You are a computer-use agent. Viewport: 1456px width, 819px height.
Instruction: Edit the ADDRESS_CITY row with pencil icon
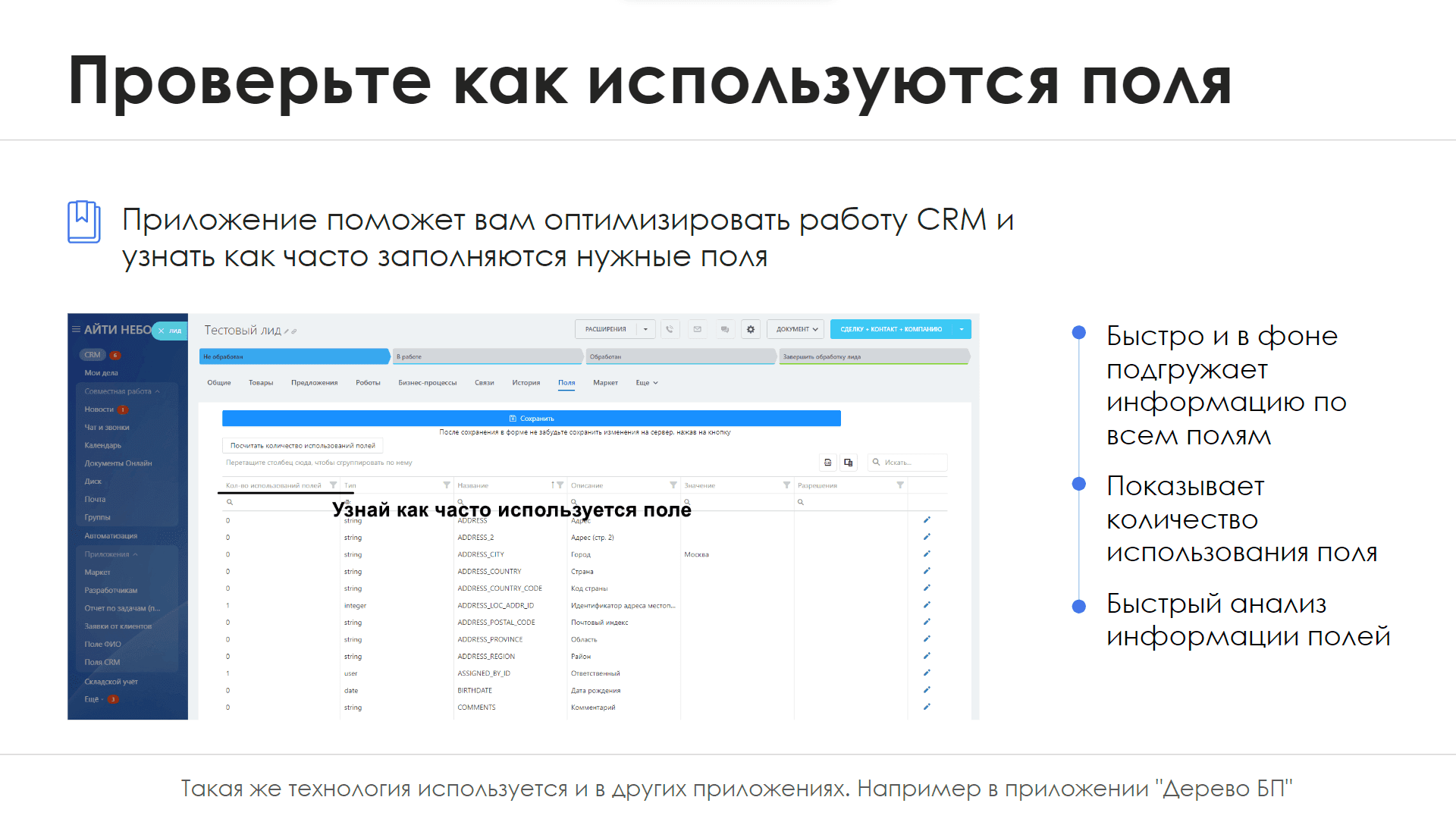point(927,554)
